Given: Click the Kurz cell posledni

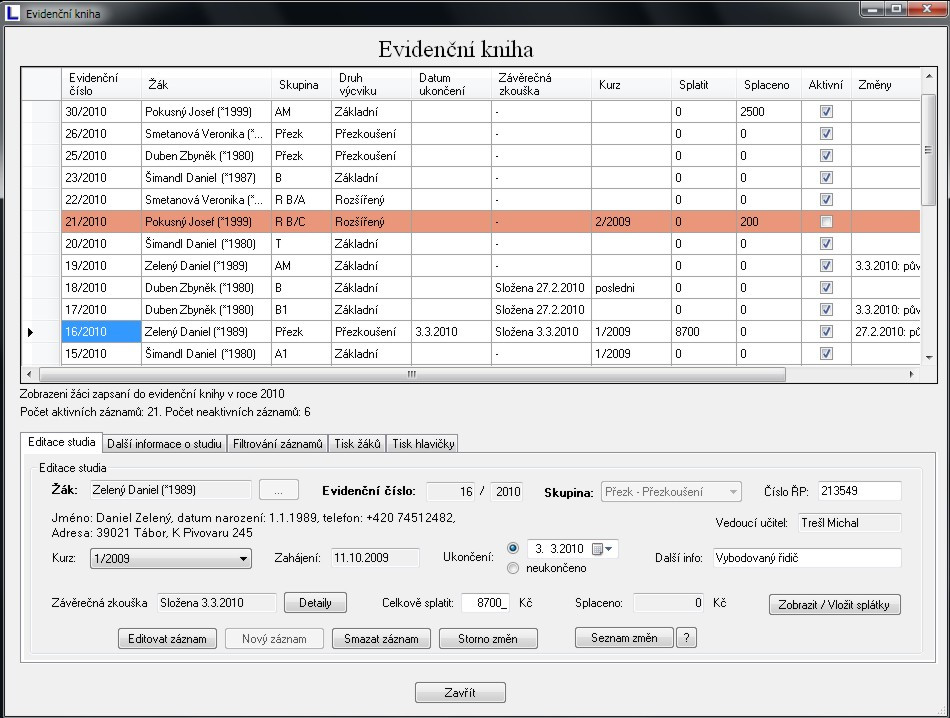Looking at the screenshot, I should 631,288.
